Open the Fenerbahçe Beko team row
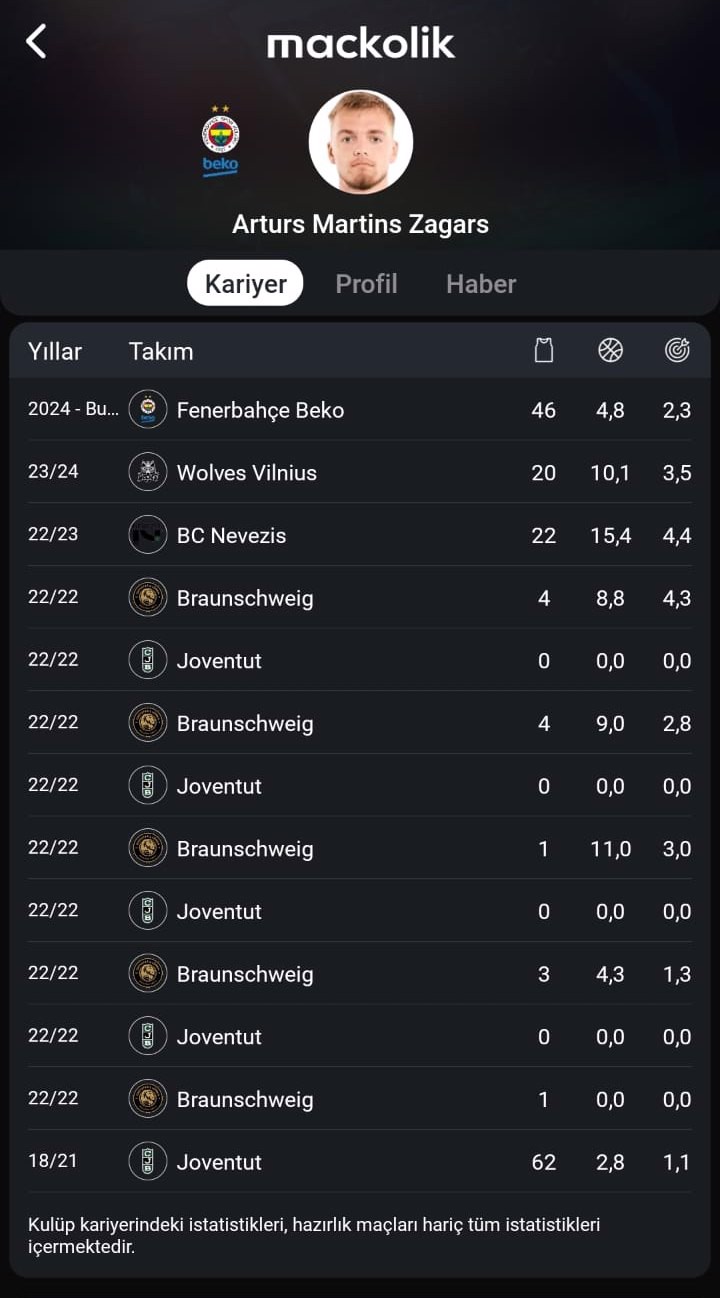Image resolution: width=720 pixels, height=1298 pixels. click(360, 409)
